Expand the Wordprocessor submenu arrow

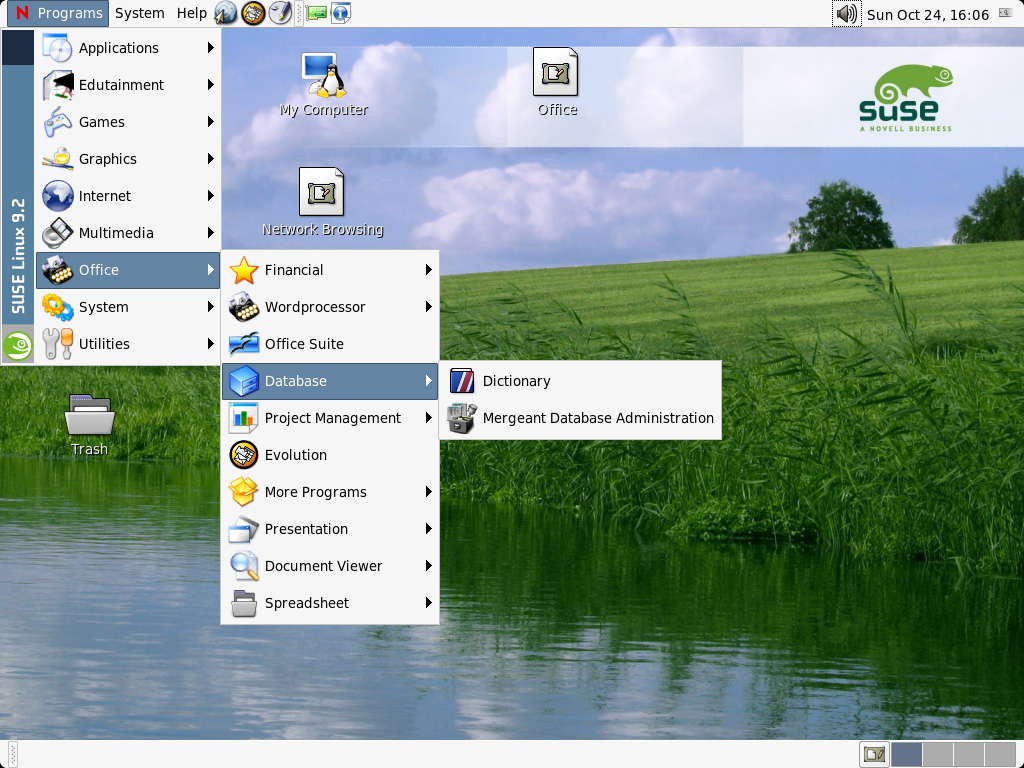coord(428,307)
